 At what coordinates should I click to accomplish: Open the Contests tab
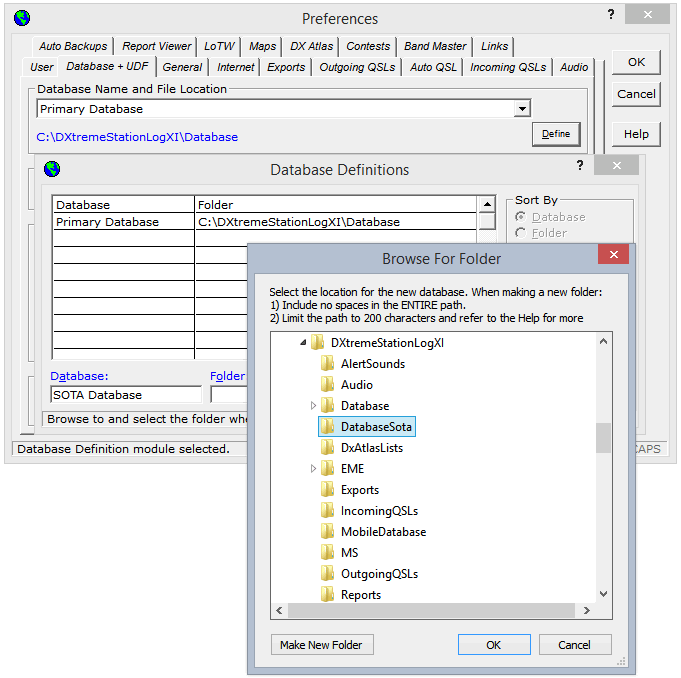point(368,46)
